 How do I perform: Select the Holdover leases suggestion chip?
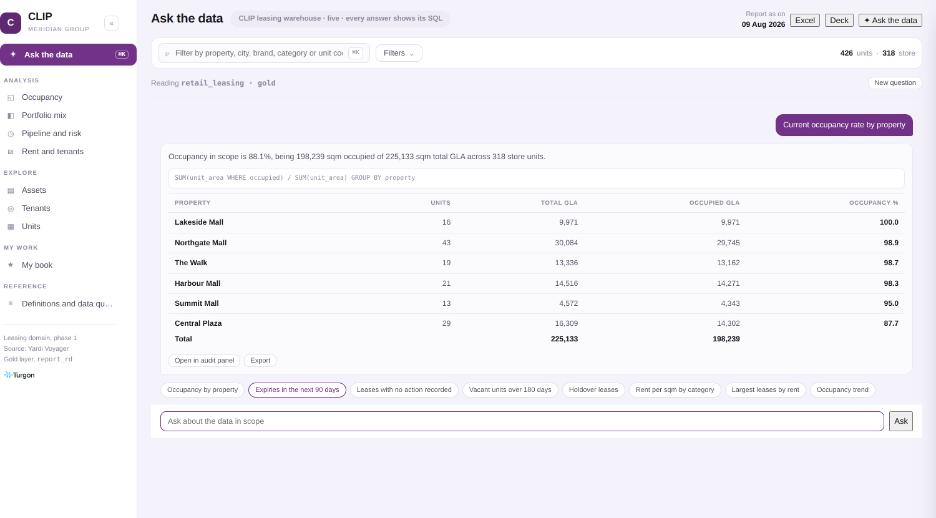[x=593, y=390]
